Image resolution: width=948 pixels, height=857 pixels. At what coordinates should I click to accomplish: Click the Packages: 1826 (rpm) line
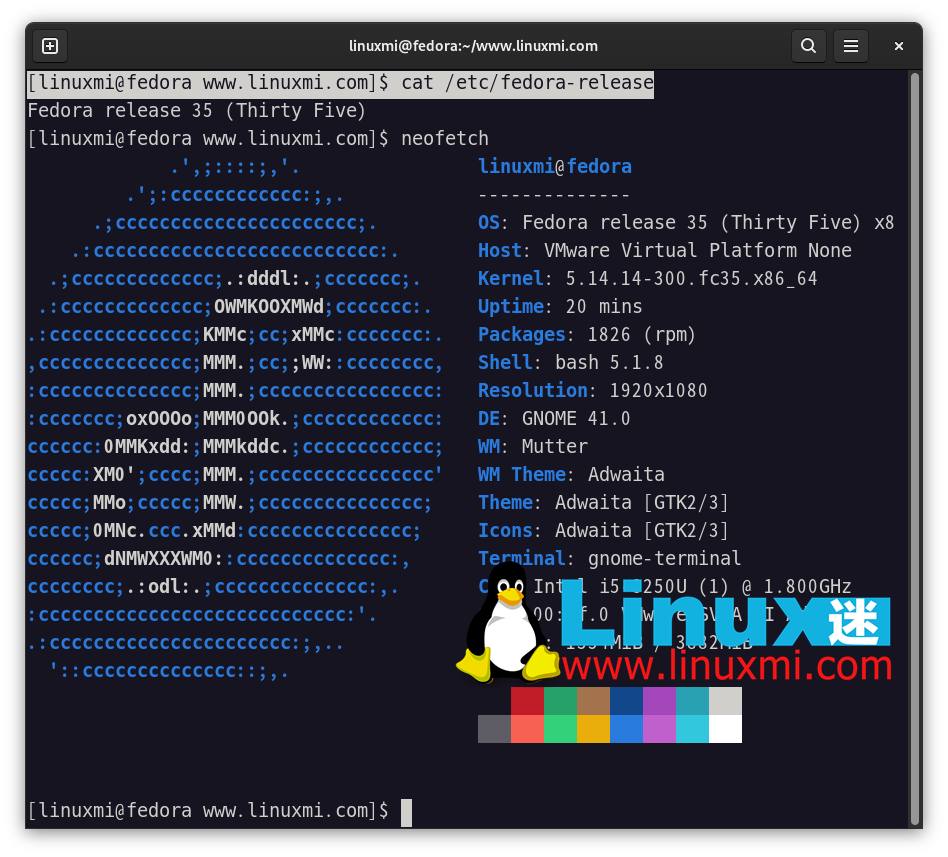[587, 334]
